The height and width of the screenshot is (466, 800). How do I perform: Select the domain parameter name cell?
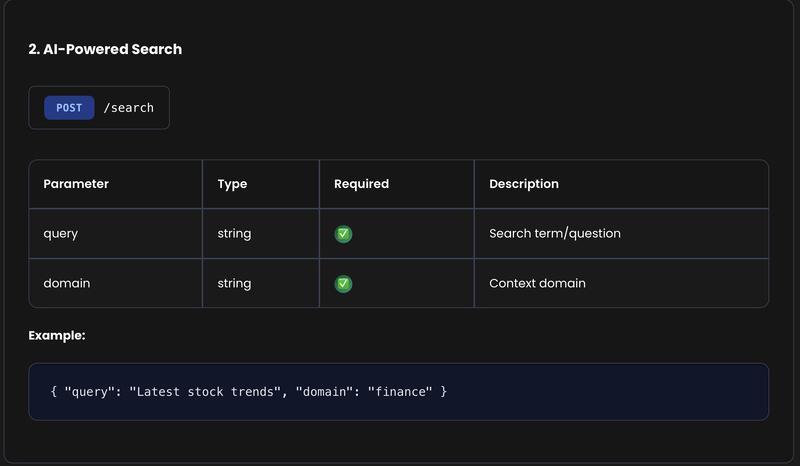pos(67,284)
